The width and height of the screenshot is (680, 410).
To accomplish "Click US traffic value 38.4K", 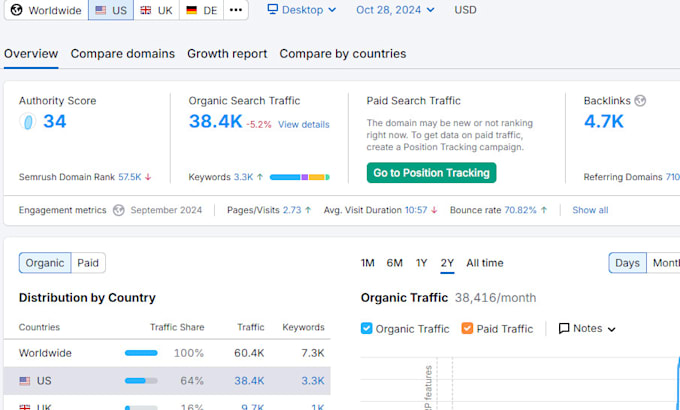I will (249, 381).
